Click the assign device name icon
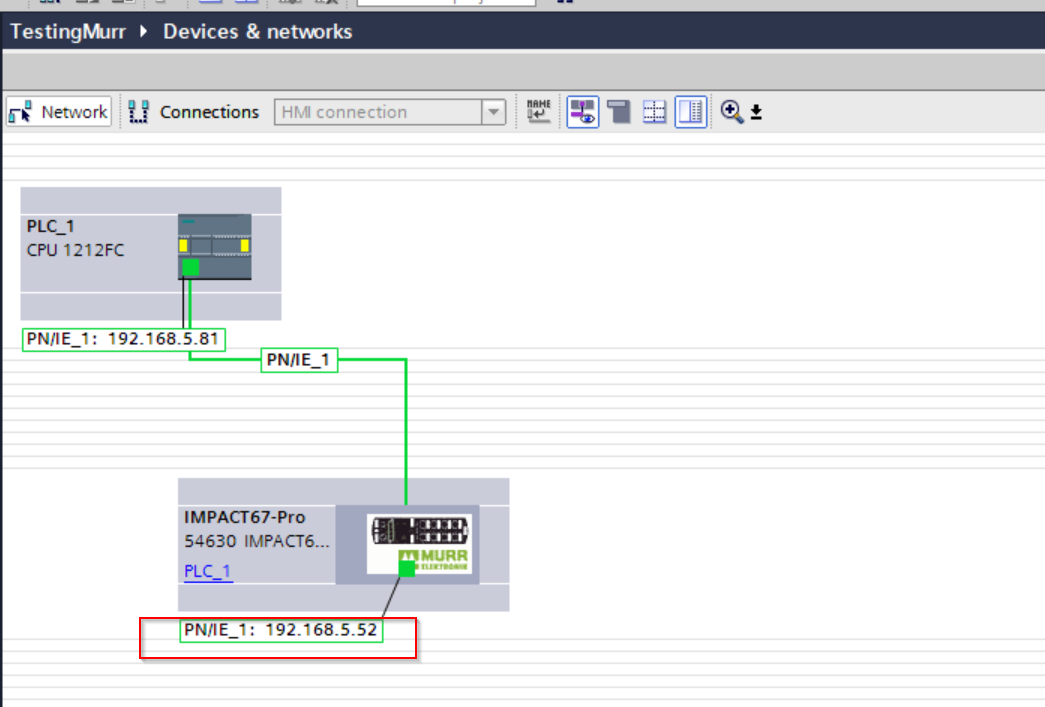Screen dimensions: 1045x707 538,111
